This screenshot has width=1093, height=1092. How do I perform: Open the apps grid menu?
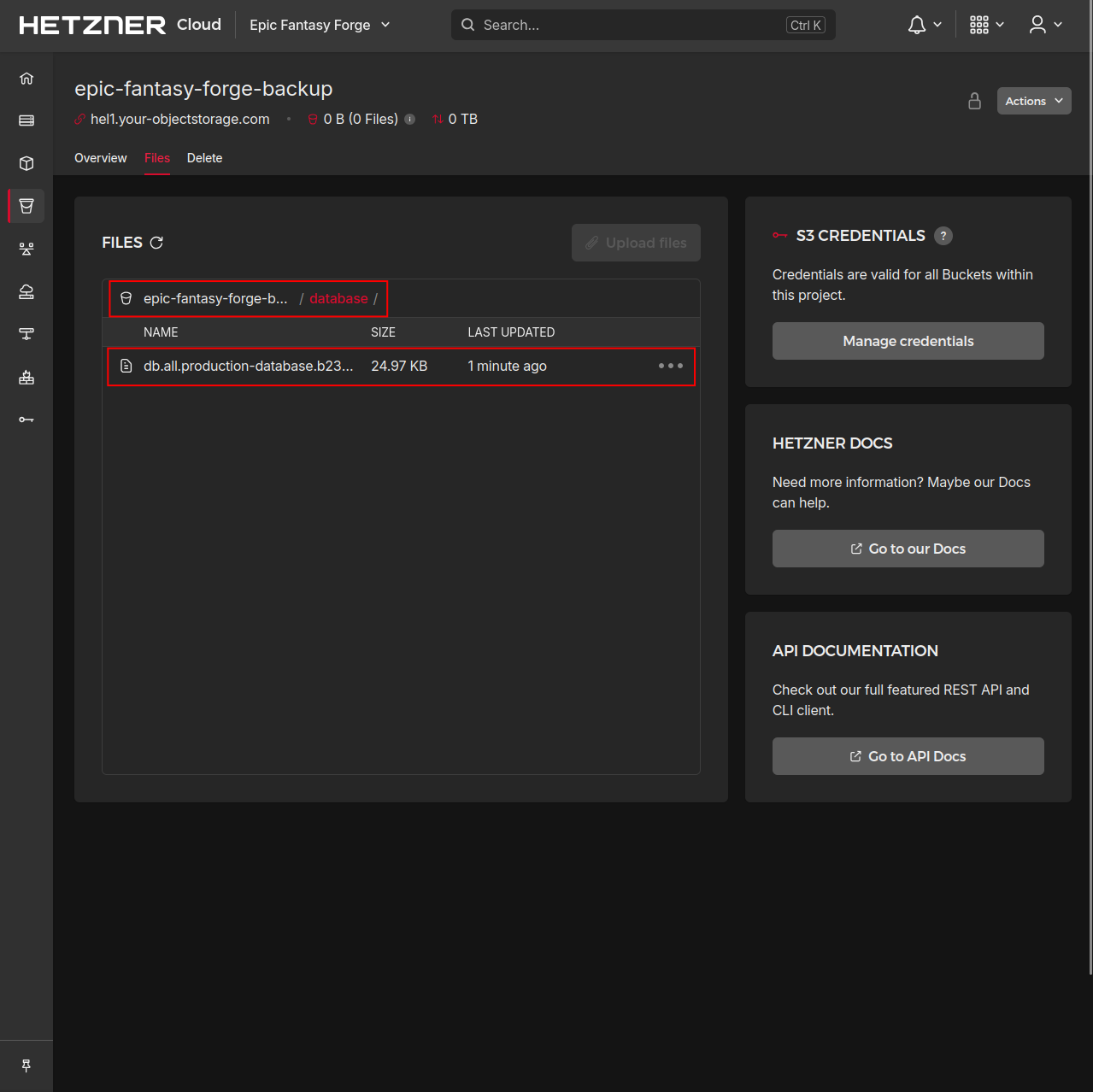(x=987, y=25)
